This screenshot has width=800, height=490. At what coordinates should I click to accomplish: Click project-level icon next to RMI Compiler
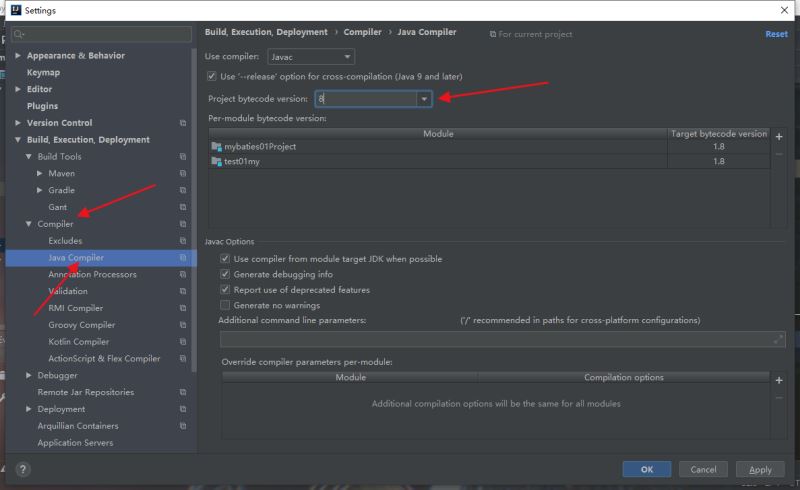[183, 308]
